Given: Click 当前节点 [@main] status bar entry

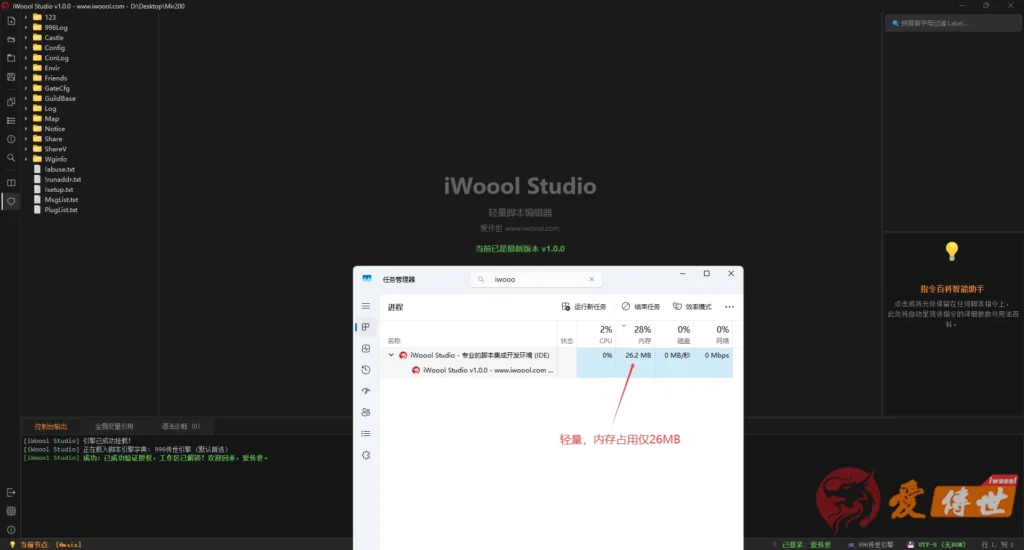Looking at the screenshot, I should [45, 545].
